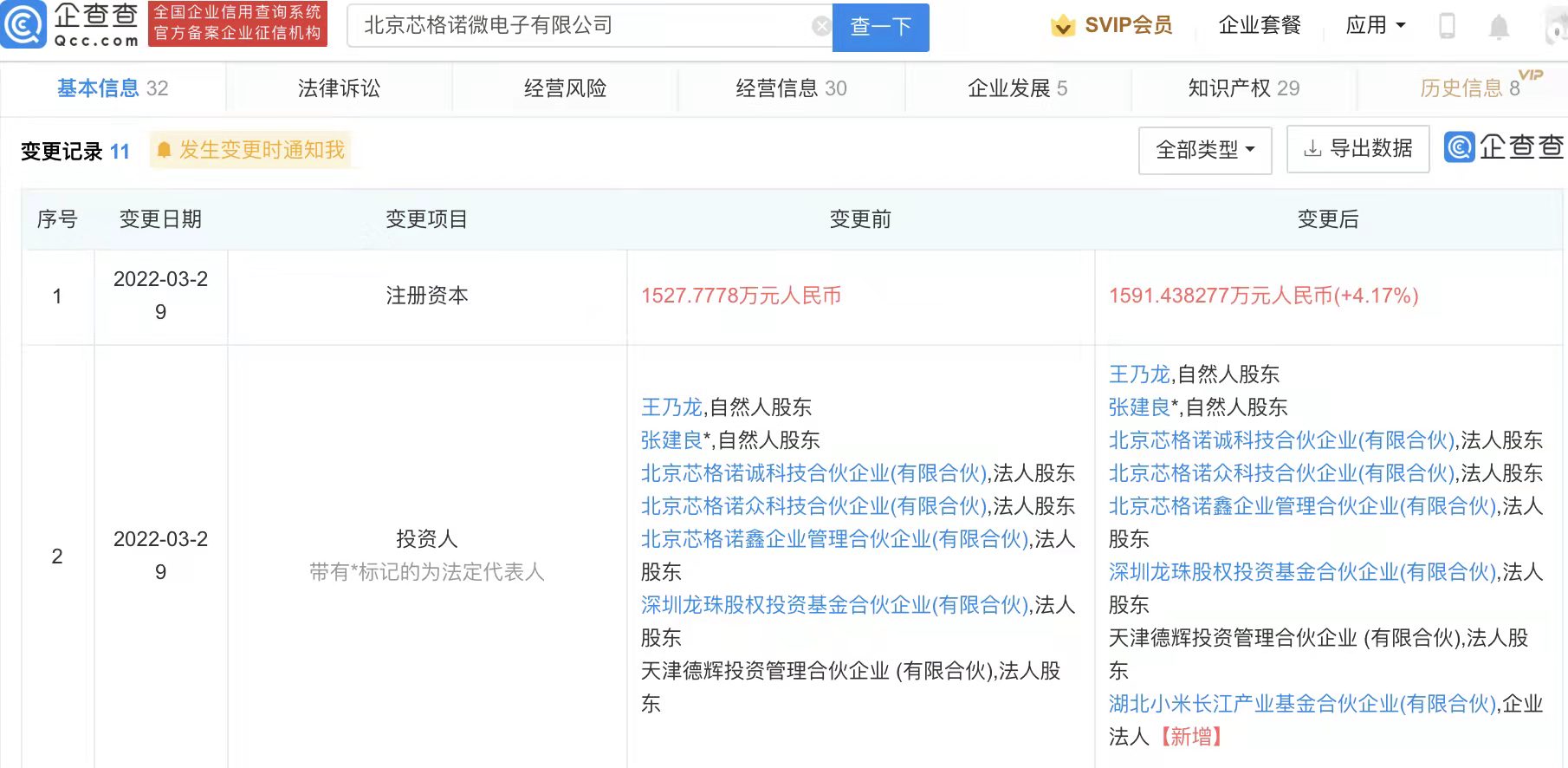Open 北京芯格诺诚科技合伙企业 link in 变更后
1568x768 pixels.
[x=1282, y=440]
